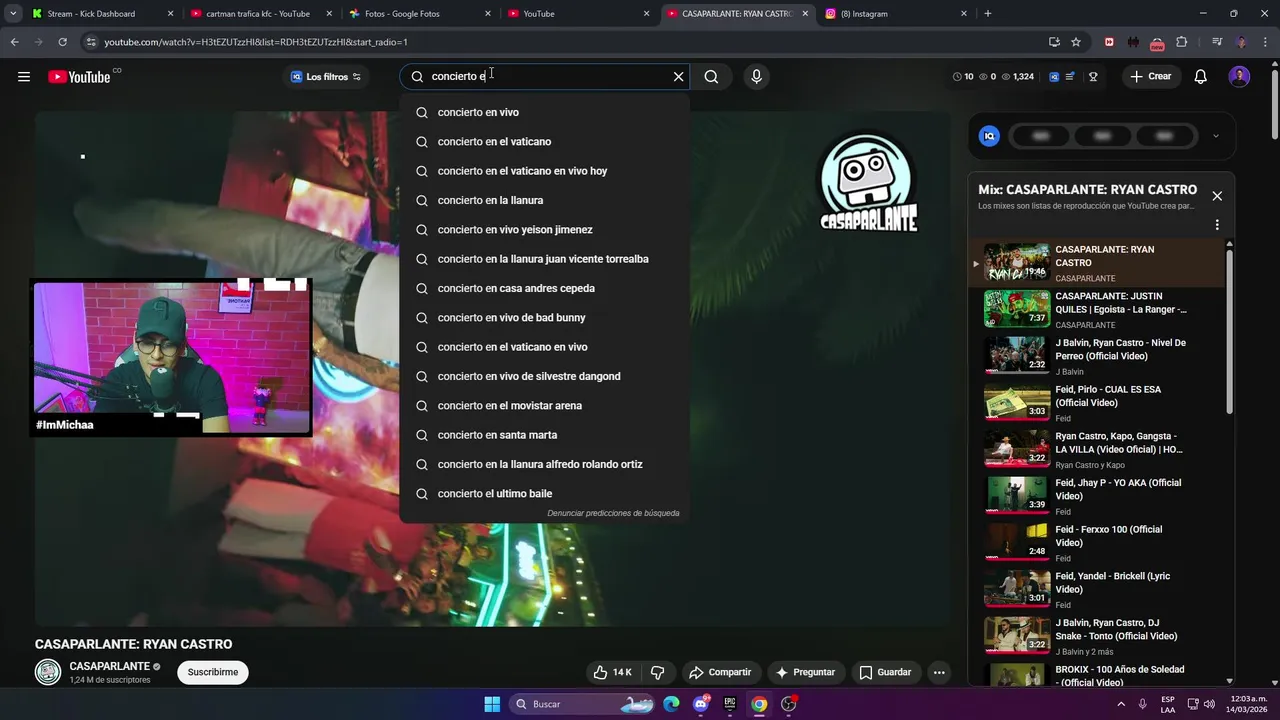This screenshot has height=720, width=1280.
Task: Click the Preguntar button
Action: click(805, 673)
